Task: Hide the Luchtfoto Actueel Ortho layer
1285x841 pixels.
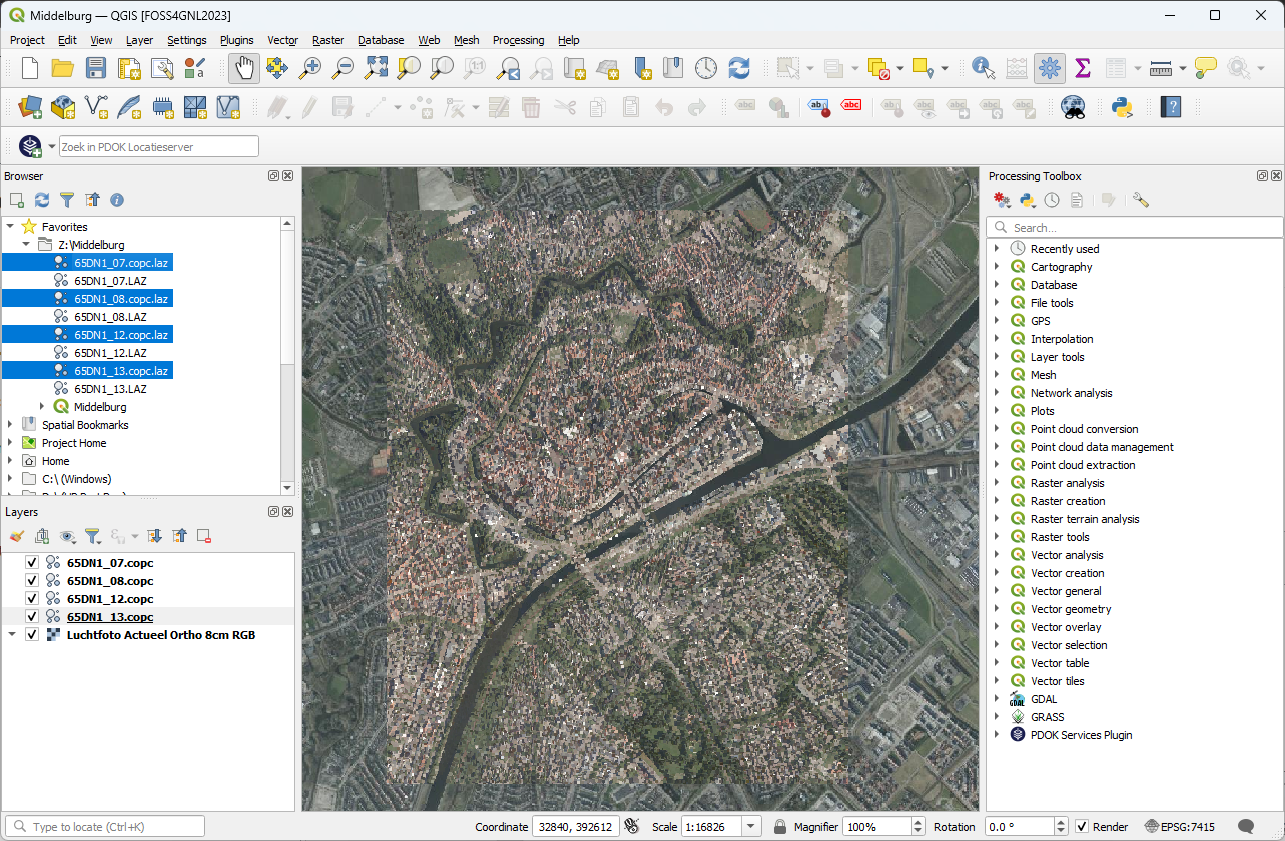Action: [x=32, y=634]
